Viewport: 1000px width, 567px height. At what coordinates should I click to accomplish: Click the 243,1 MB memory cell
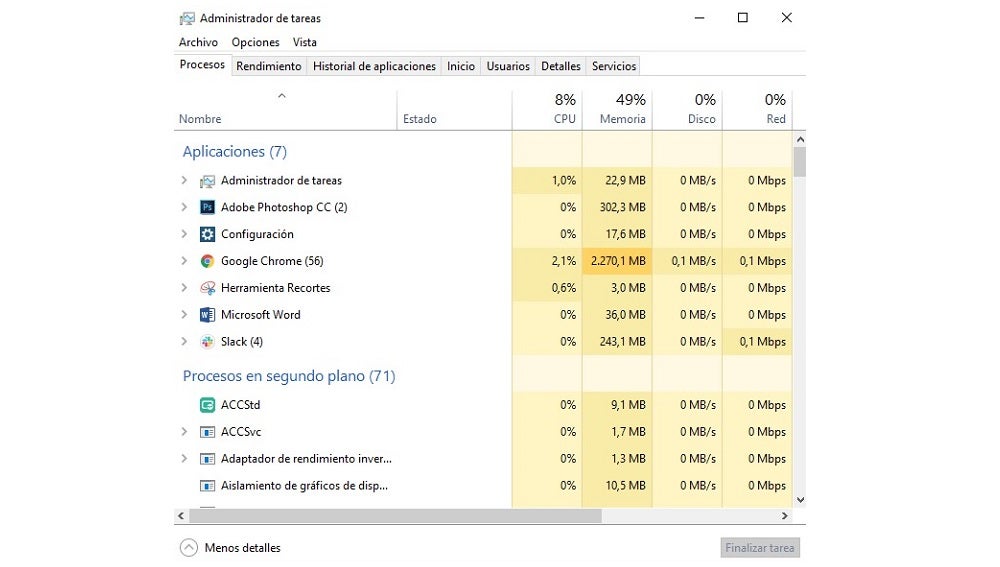coord(617,341)
